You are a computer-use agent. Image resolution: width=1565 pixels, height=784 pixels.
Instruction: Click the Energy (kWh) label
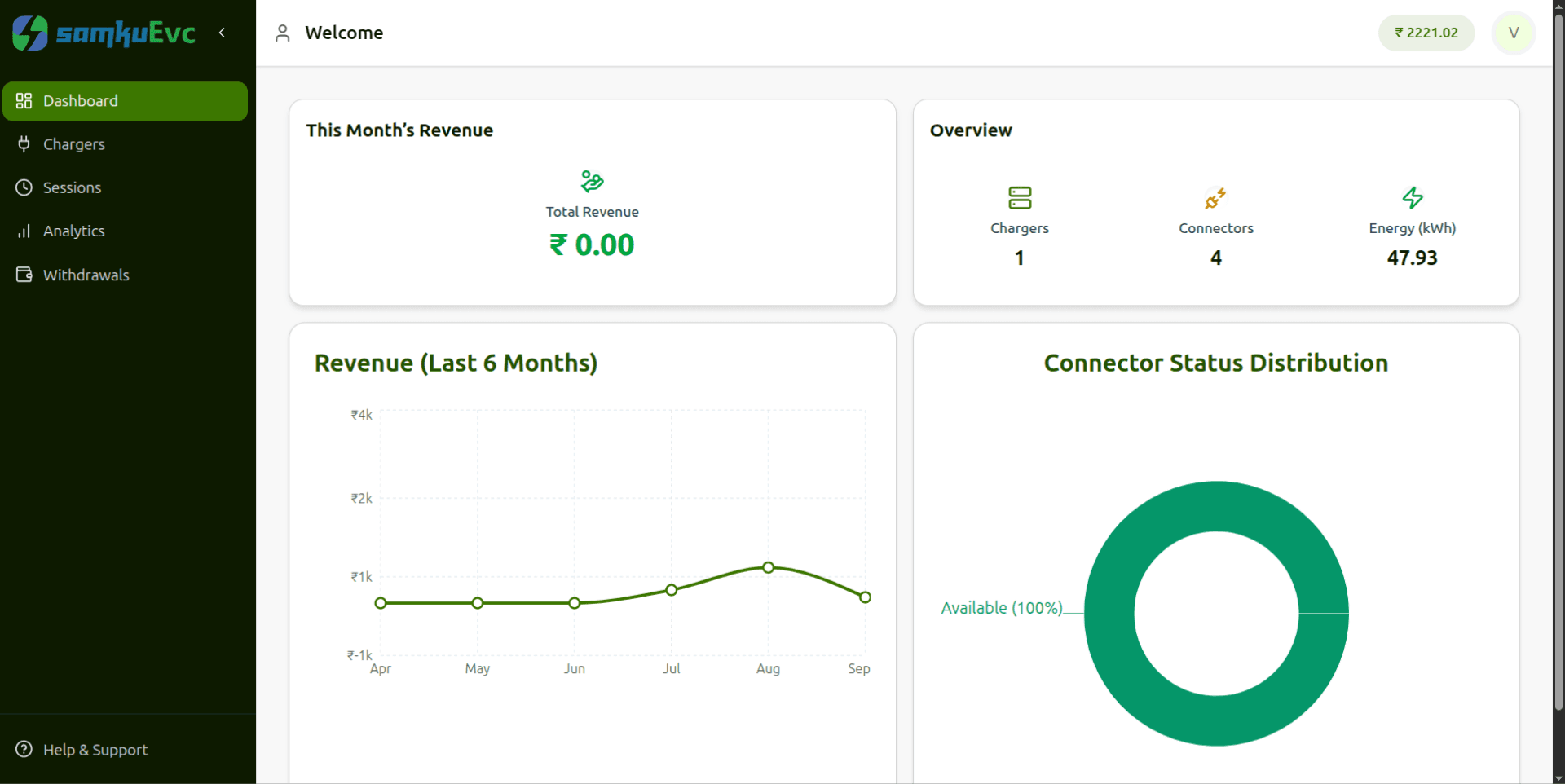click(1413, 228)
